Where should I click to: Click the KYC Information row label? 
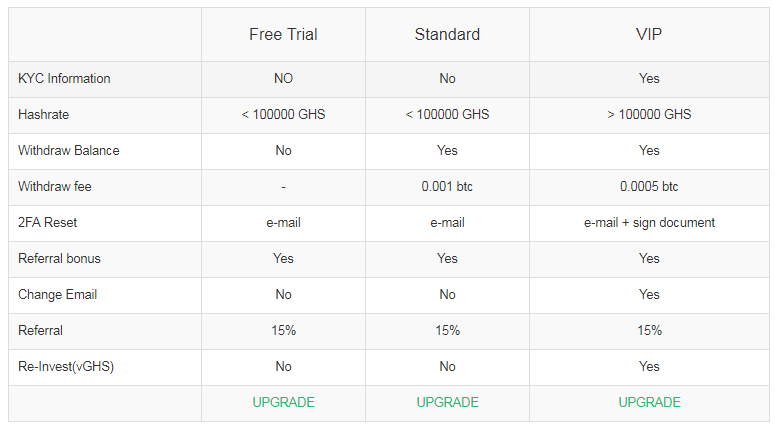point(64,79)
